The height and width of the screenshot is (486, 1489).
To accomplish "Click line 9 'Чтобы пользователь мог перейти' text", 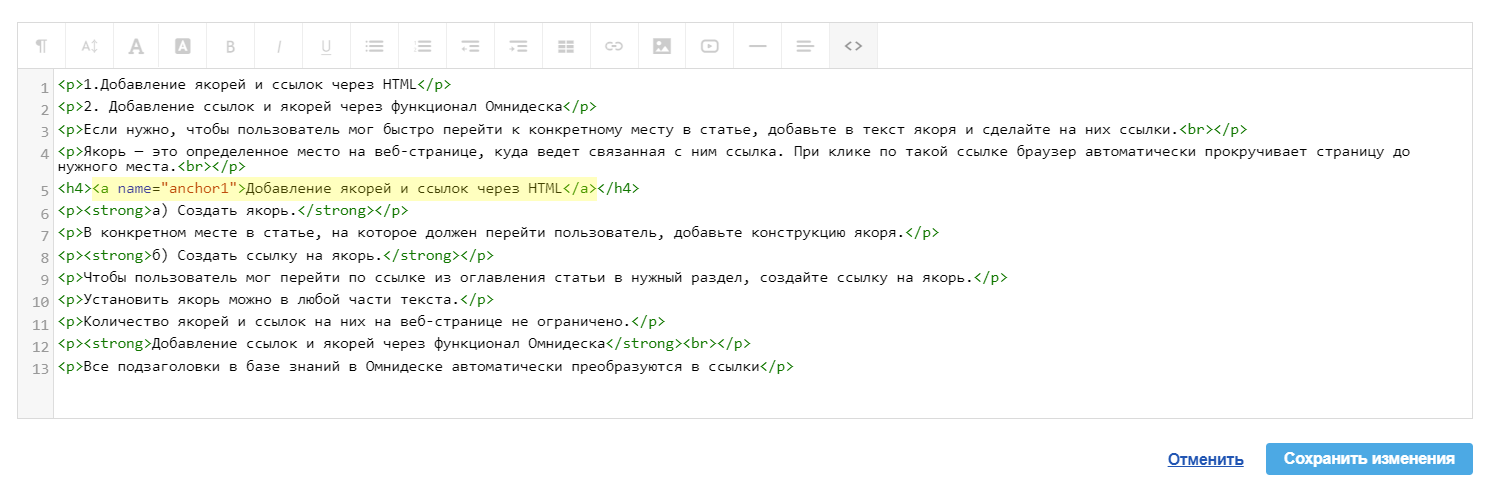I will (532, 277).
